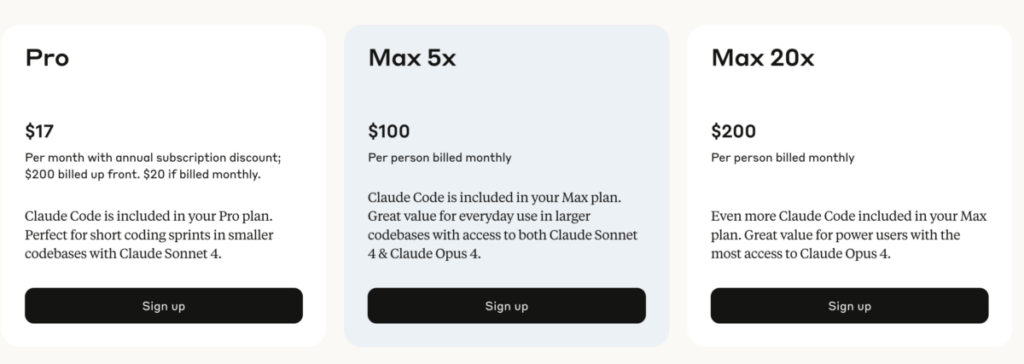Click the annual subscription discount note under $17

pos(153,166)
